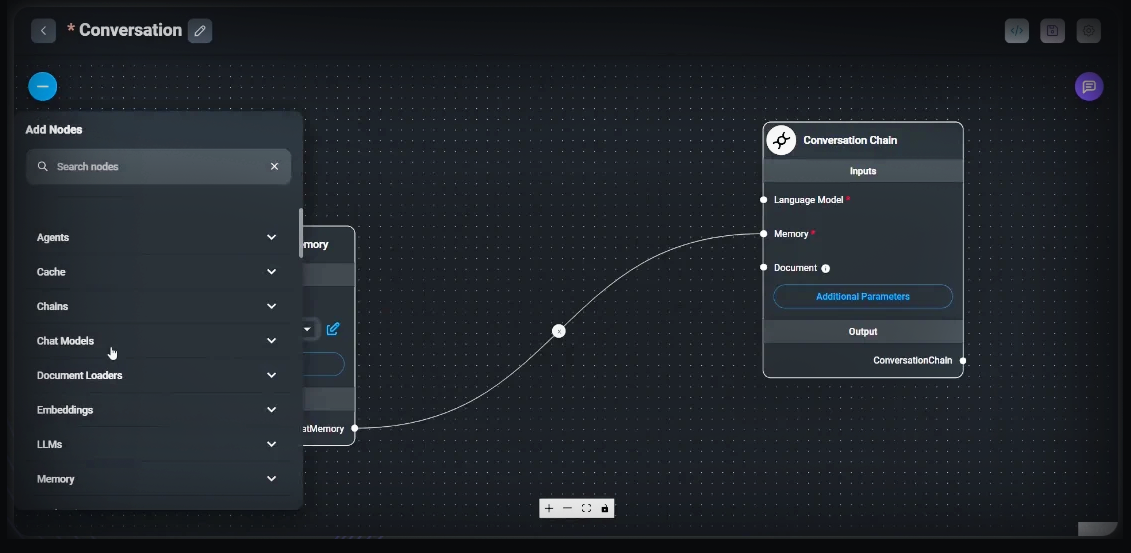This screenshot has height=553, width=1131.
Task: Click Document info icon
Action: [x=826, y=268]
